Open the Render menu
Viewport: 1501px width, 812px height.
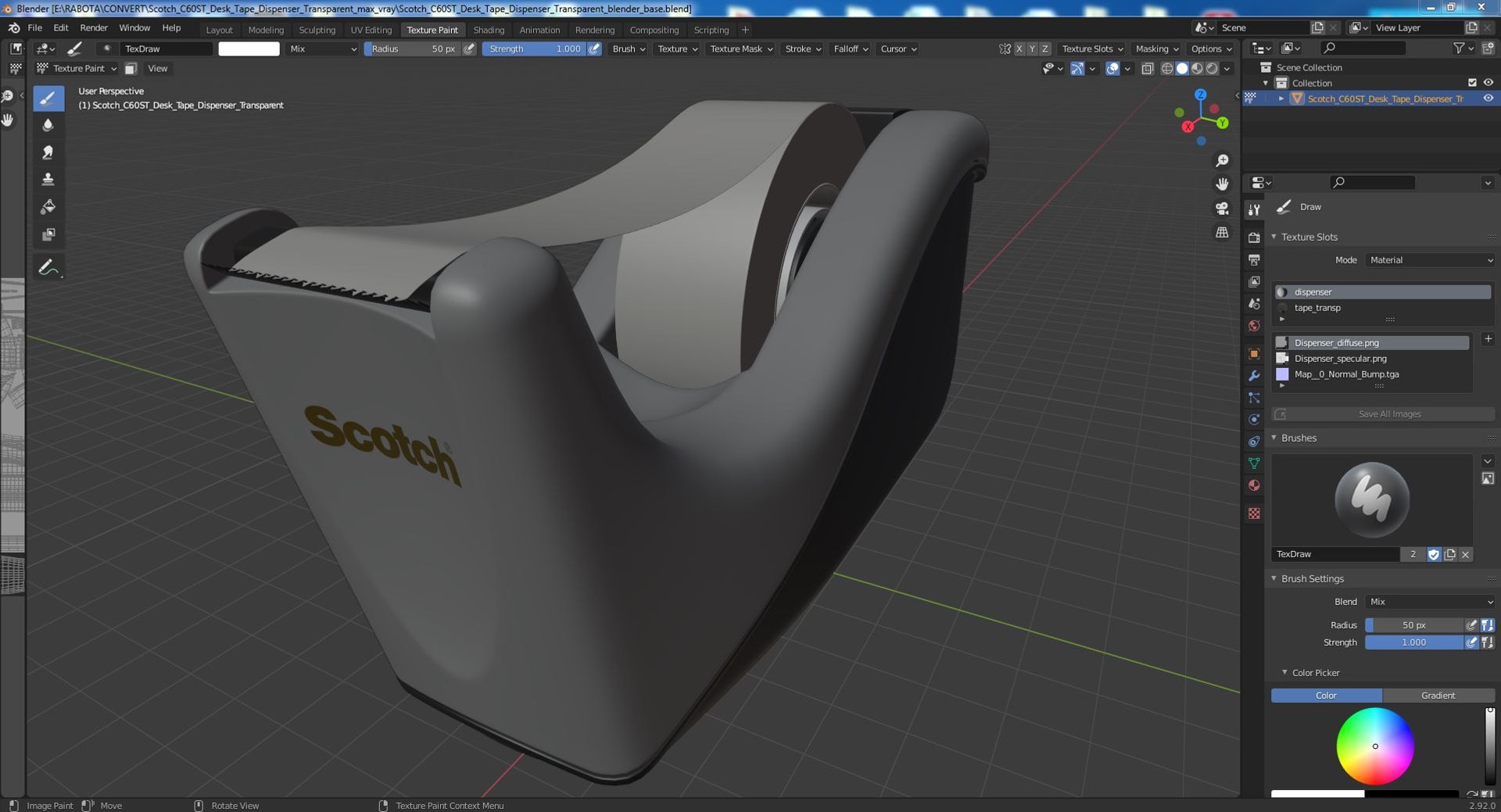pyautogui.click(x=94, y=28)
